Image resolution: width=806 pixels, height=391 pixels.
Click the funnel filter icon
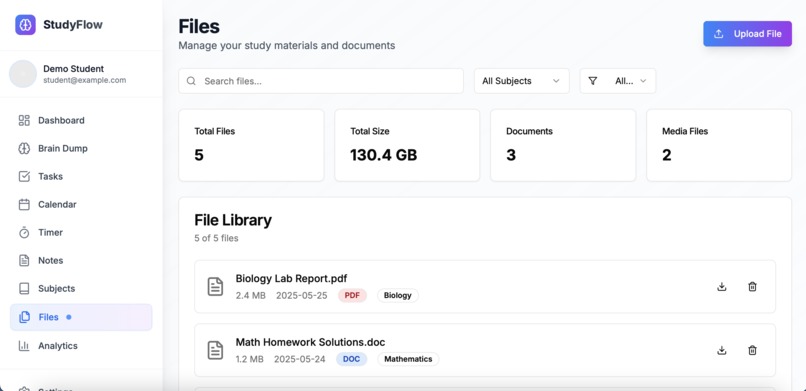[593, 81]
